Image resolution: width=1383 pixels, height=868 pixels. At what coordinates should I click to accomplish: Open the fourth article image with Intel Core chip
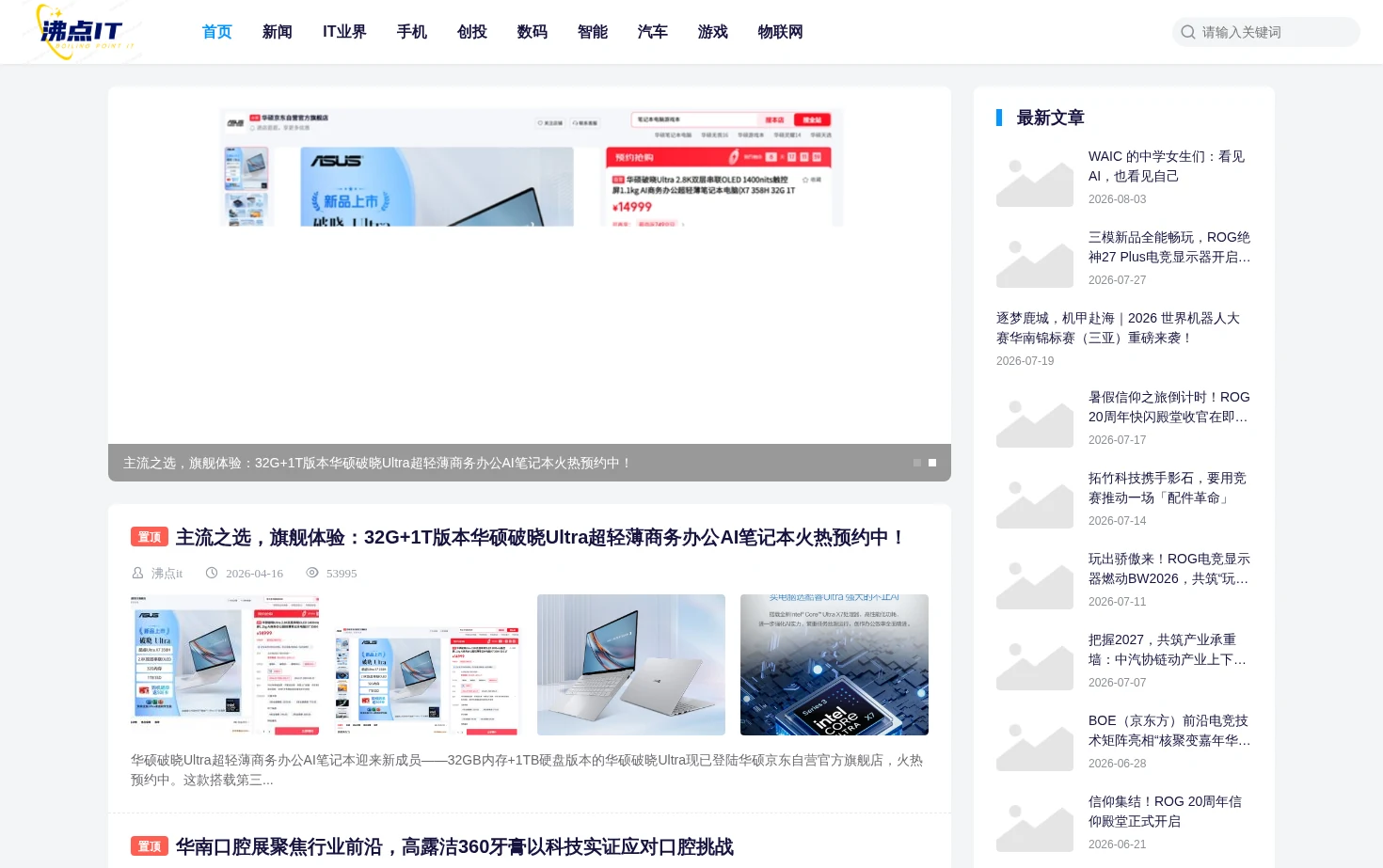835,665
